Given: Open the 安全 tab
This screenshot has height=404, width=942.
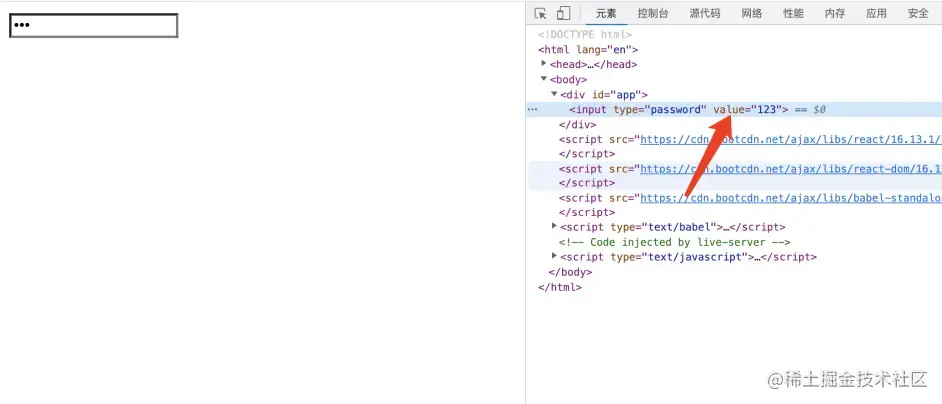Looking at the screenshot, I should 918,13.
